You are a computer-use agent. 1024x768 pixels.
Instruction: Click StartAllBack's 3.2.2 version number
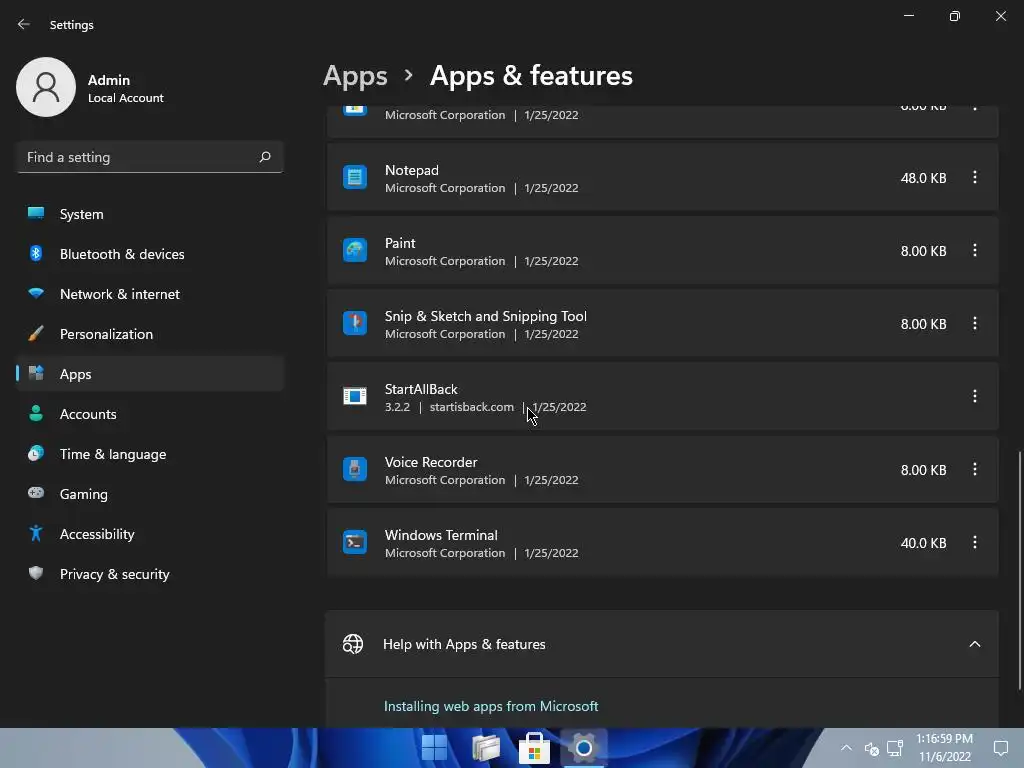(397, 407)
